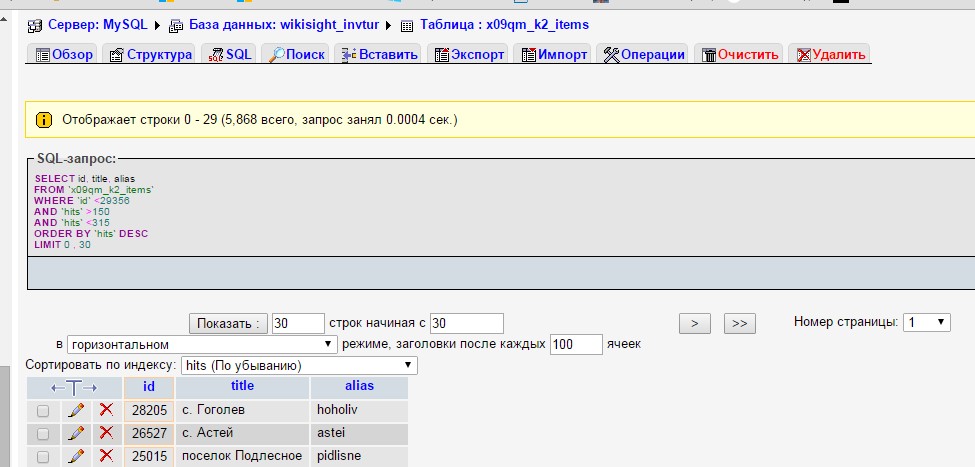Image resolution: width=975 pixels, height=467 pixels.
Task: Click the red delete X for с. Гоголев
Action: 106,410
